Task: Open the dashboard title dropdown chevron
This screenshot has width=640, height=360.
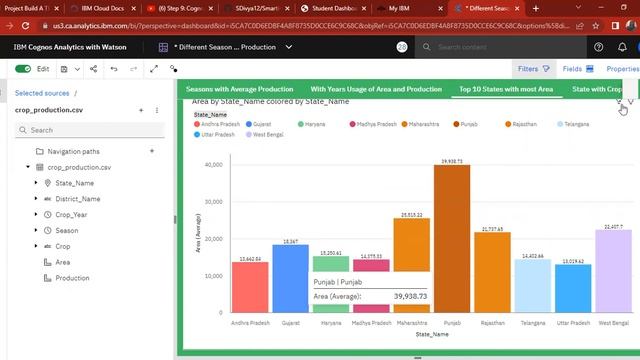Action: tap(289, 47)
